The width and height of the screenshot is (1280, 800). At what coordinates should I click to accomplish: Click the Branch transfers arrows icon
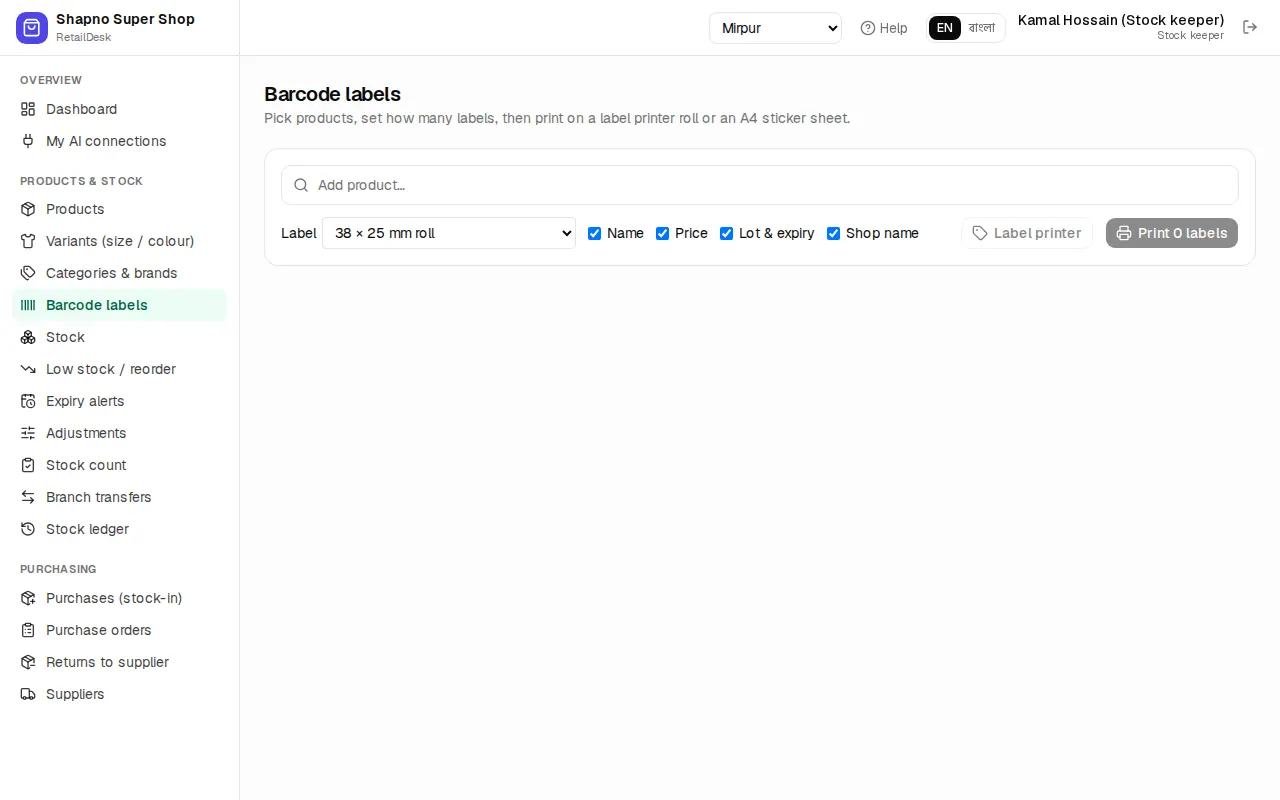(x=28, y=497)
